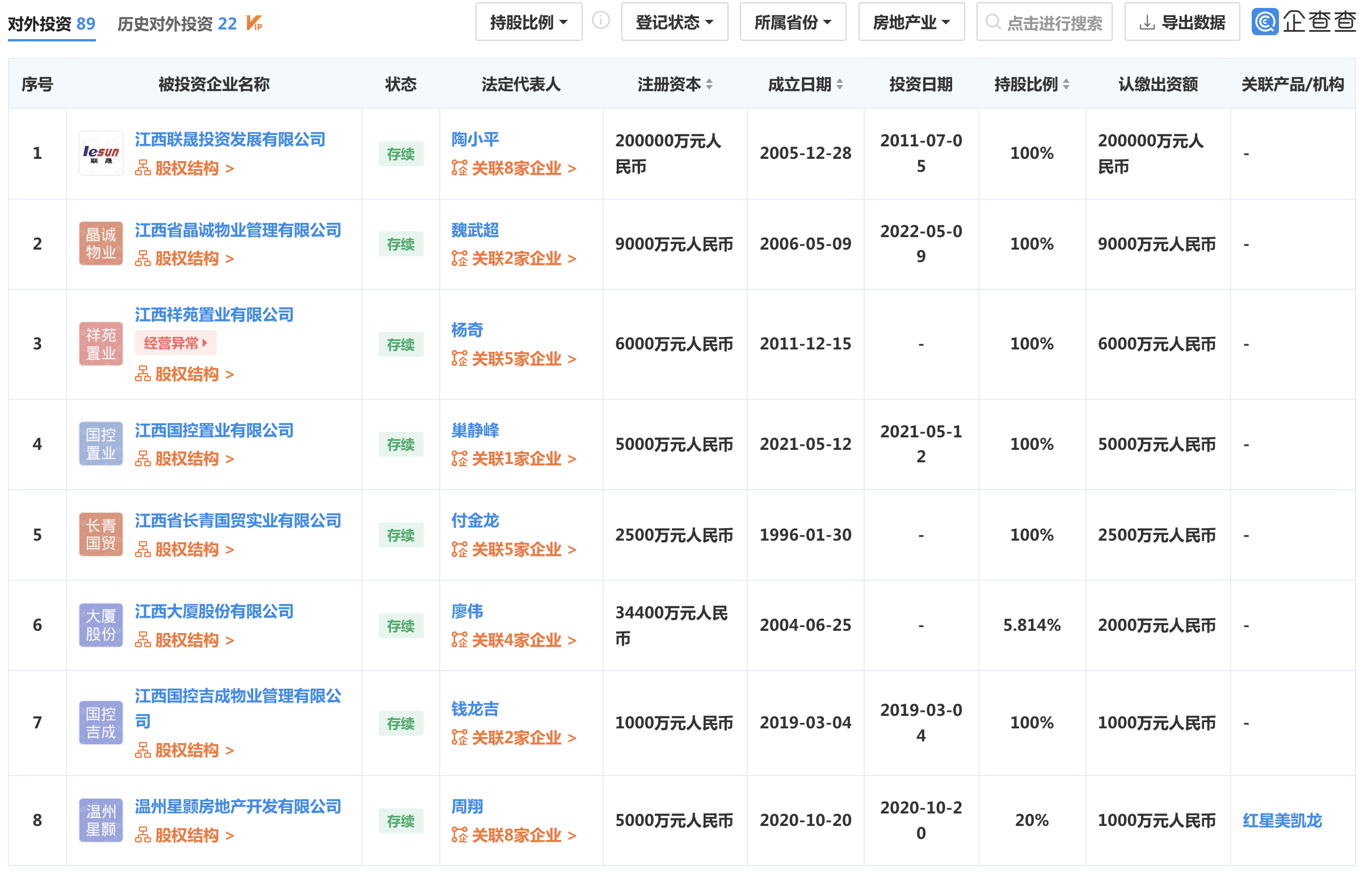Click the 国控置业 company logo
This screenshot has width=1372, height=877.
tap(101, 444)
